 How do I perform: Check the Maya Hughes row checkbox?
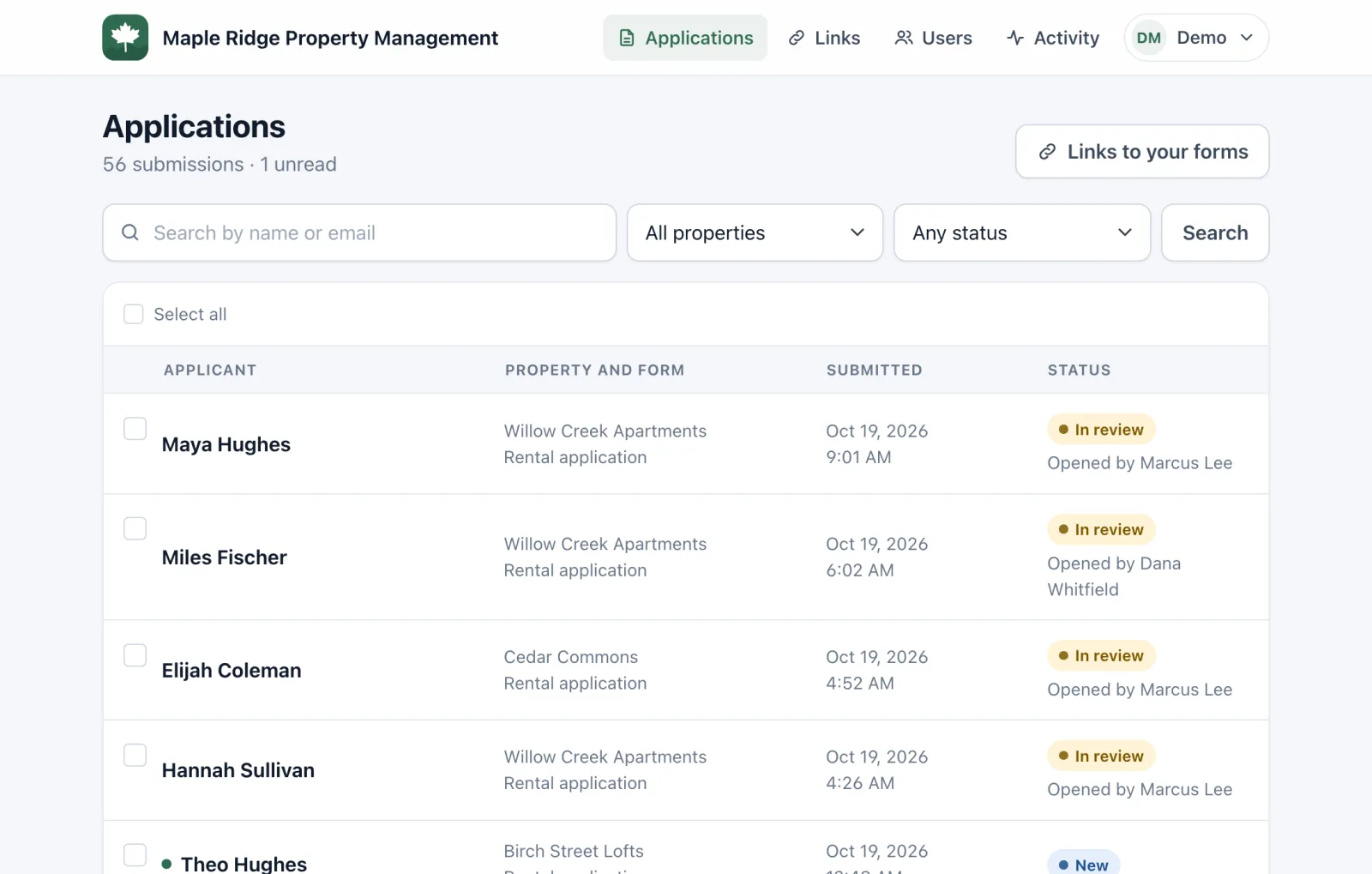[135, 428]
